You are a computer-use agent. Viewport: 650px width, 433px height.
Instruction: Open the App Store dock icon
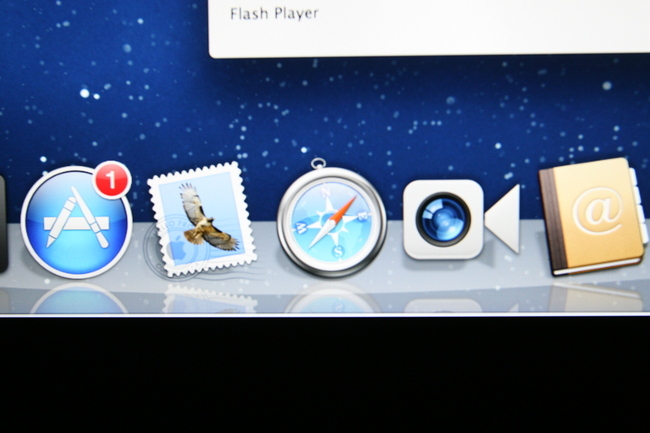[x=77, y=222]
